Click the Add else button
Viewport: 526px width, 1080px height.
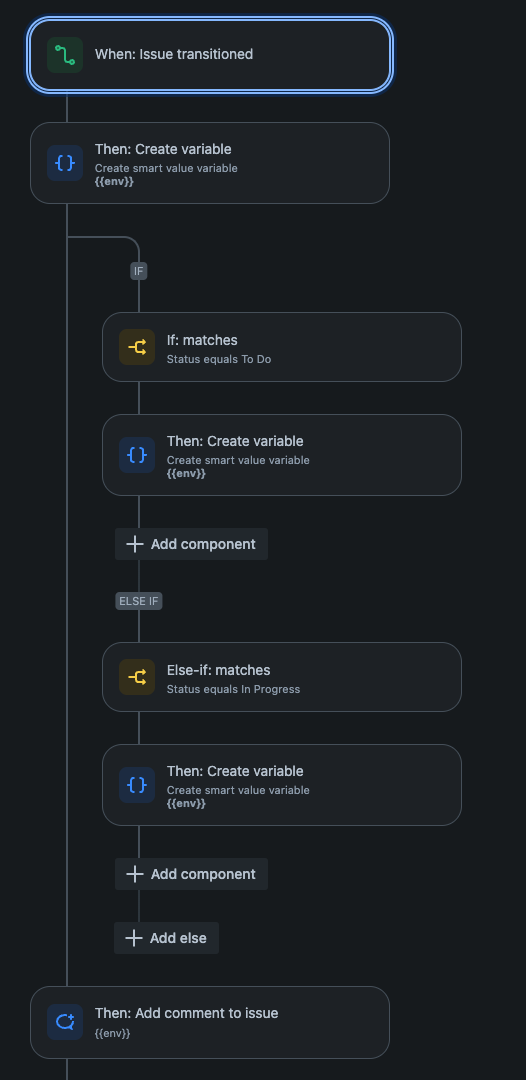point(167,938)
